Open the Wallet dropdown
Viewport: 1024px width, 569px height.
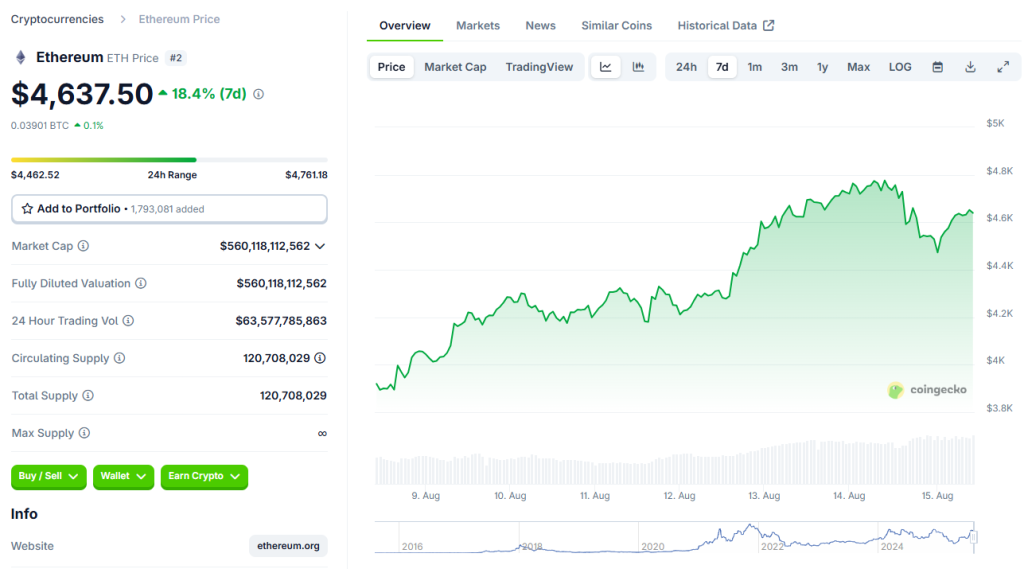pyautogui.click(x=123, y=476)
